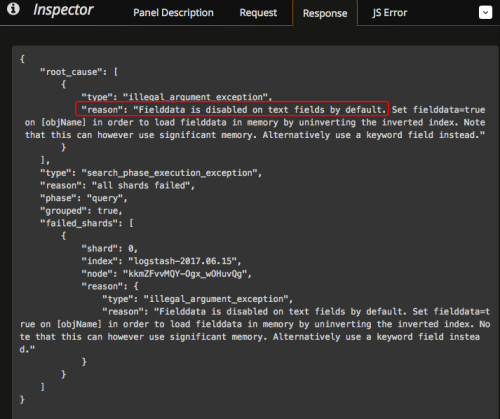
Task: Click the "failed_shards" key text
Action: (x=79, y=223)
